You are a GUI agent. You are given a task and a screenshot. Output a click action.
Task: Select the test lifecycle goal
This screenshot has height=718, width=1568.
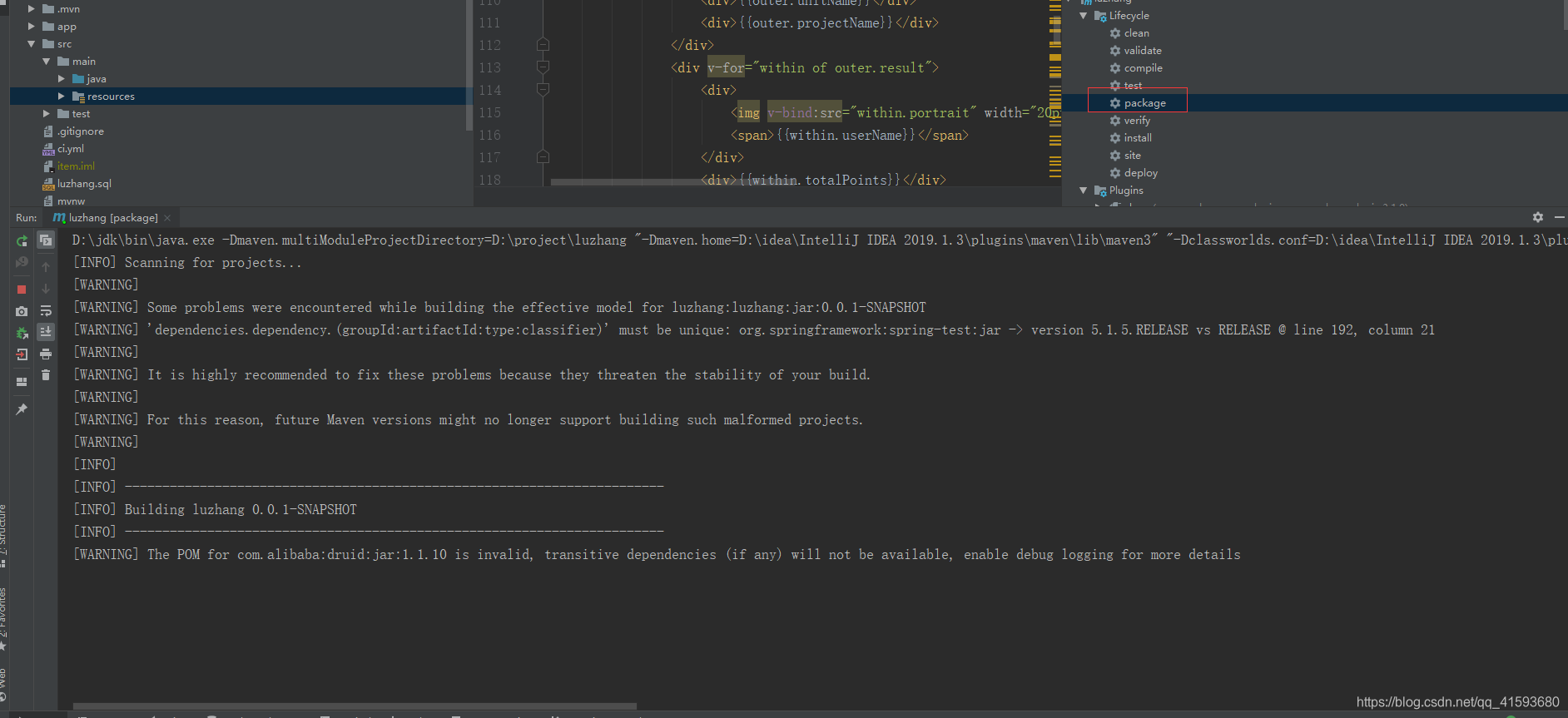click(1133, 86)
